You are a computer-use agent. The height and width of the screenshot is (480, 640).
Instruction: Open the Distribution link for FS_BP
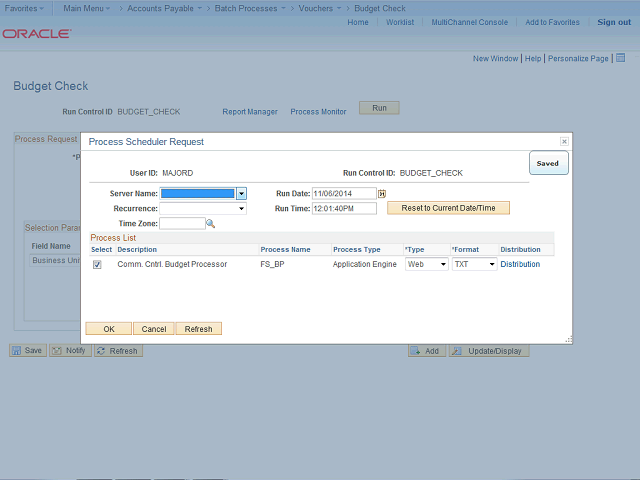tap(520, 265)
